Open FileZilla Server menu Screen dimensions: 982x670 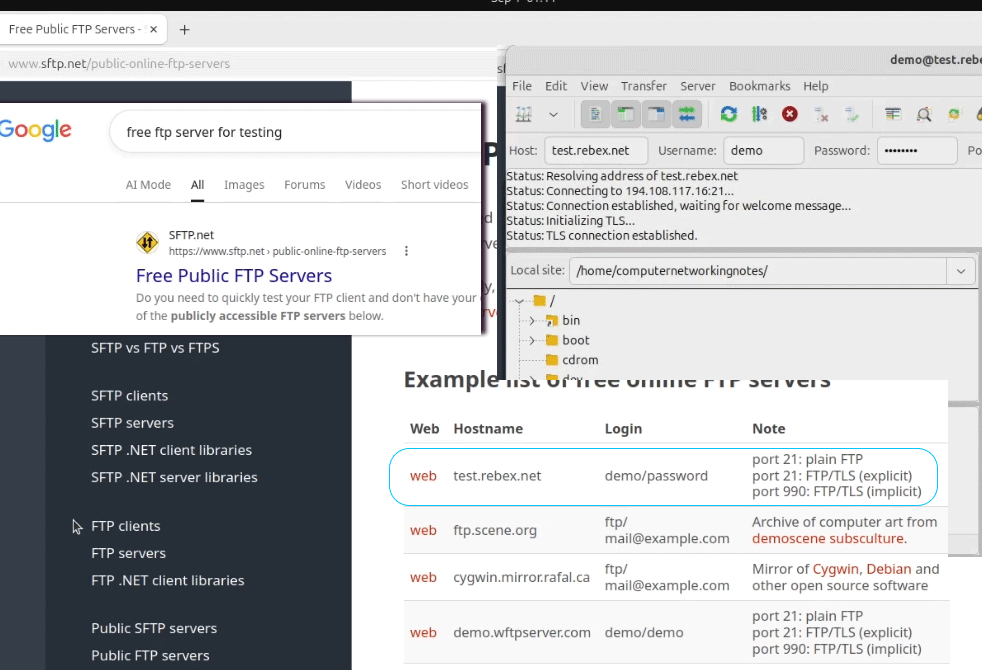click(698, 86)
